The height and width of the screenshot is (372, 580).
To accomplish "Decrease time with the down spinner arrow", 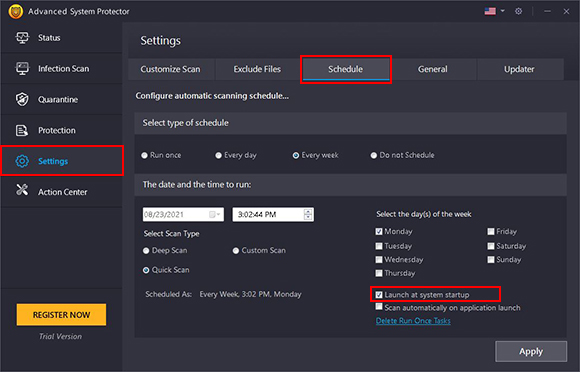I will coord(308,217).
